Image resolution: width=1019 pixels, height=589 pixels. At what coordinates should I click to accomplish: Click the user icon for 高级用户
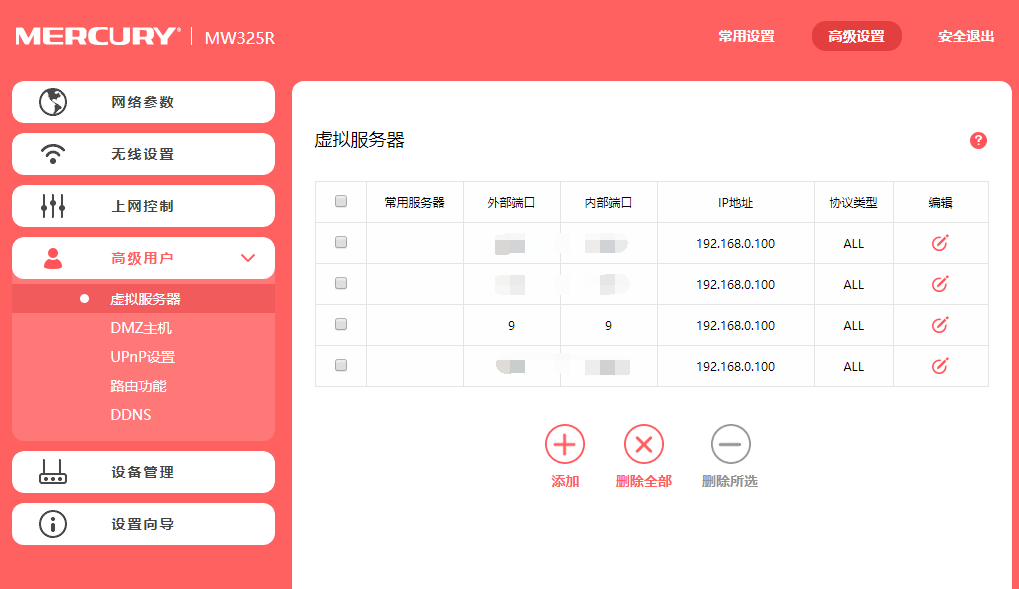53,258
